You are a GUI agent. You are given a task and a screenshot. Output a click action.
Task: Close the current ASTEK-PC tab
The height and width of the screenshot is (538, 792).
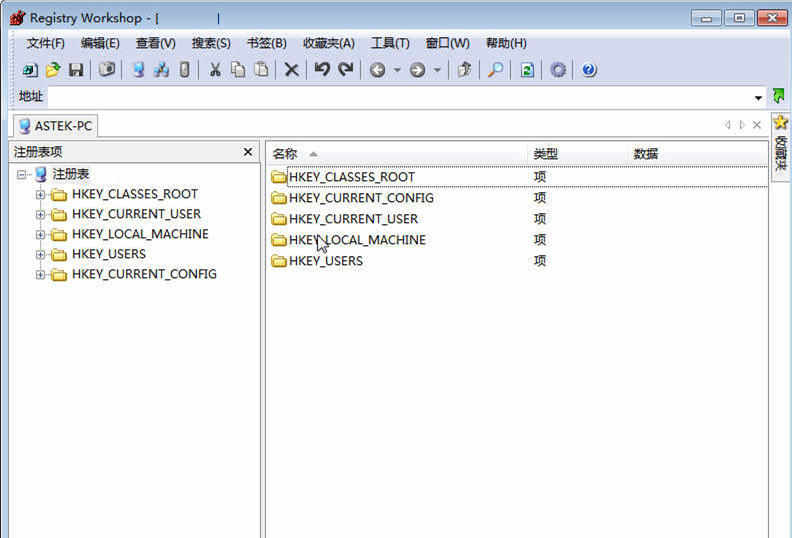757,125
